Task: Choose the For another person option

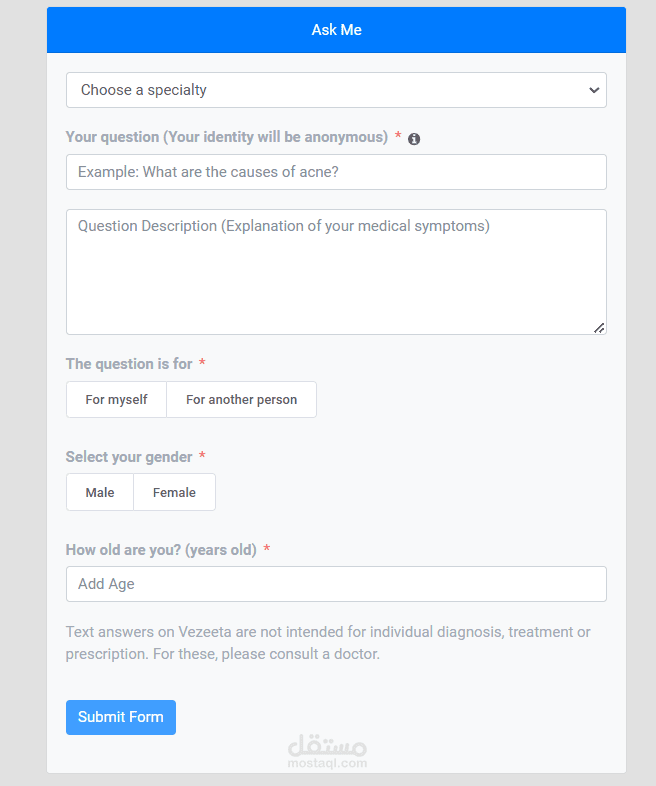Action: (241, 400)
